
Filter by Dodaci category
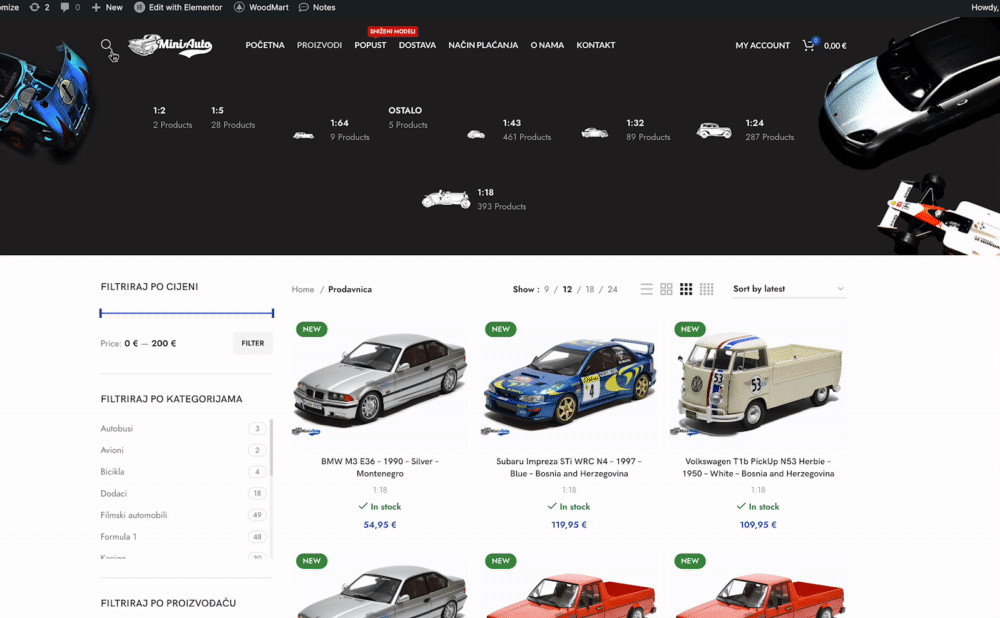(x=114, y=494)
